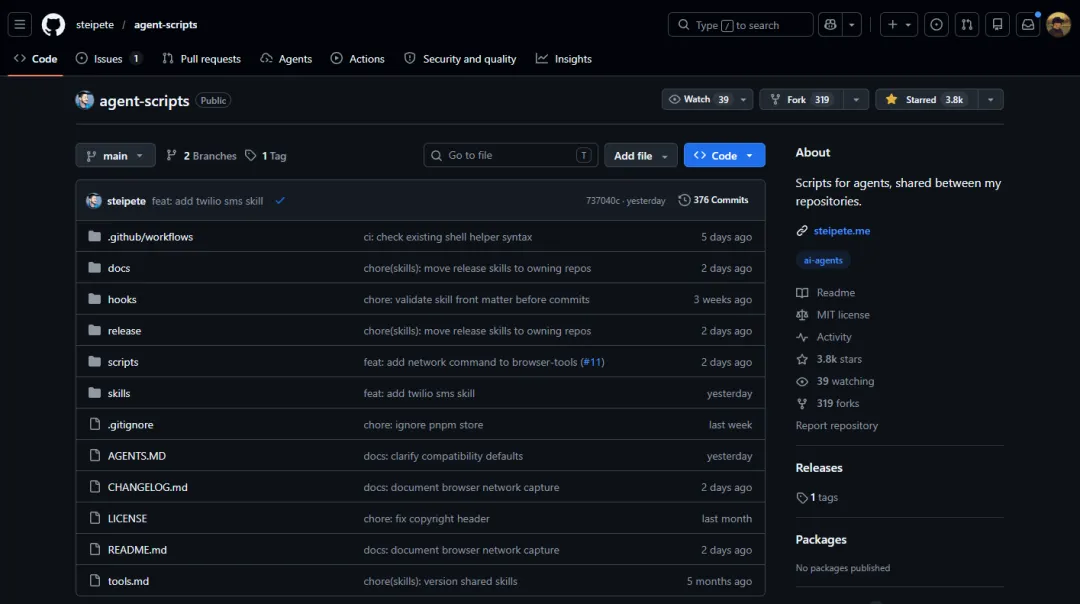This screenshot has width=1080, height=604.
Task: Open the hooks folder
Action: (x=122, y=300)
